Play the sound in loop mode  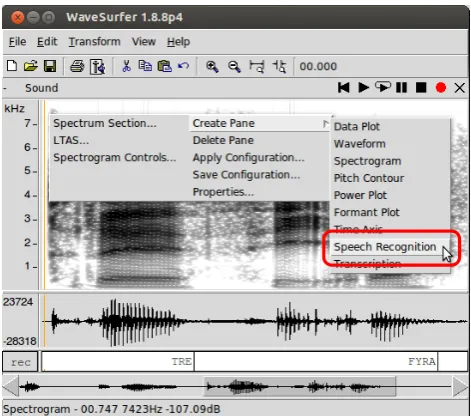coord(383,87)
